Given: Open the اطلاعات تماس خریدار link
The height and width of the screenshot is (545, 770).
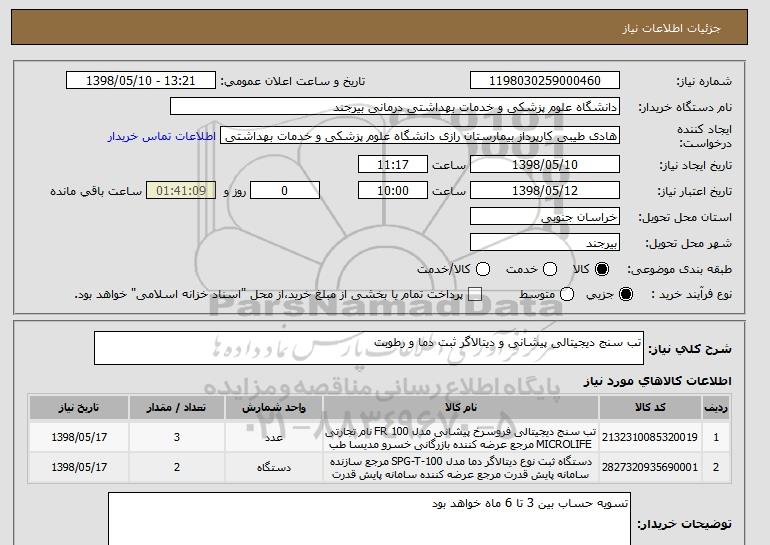Looking at the screenshot, I should coord(162,136).
